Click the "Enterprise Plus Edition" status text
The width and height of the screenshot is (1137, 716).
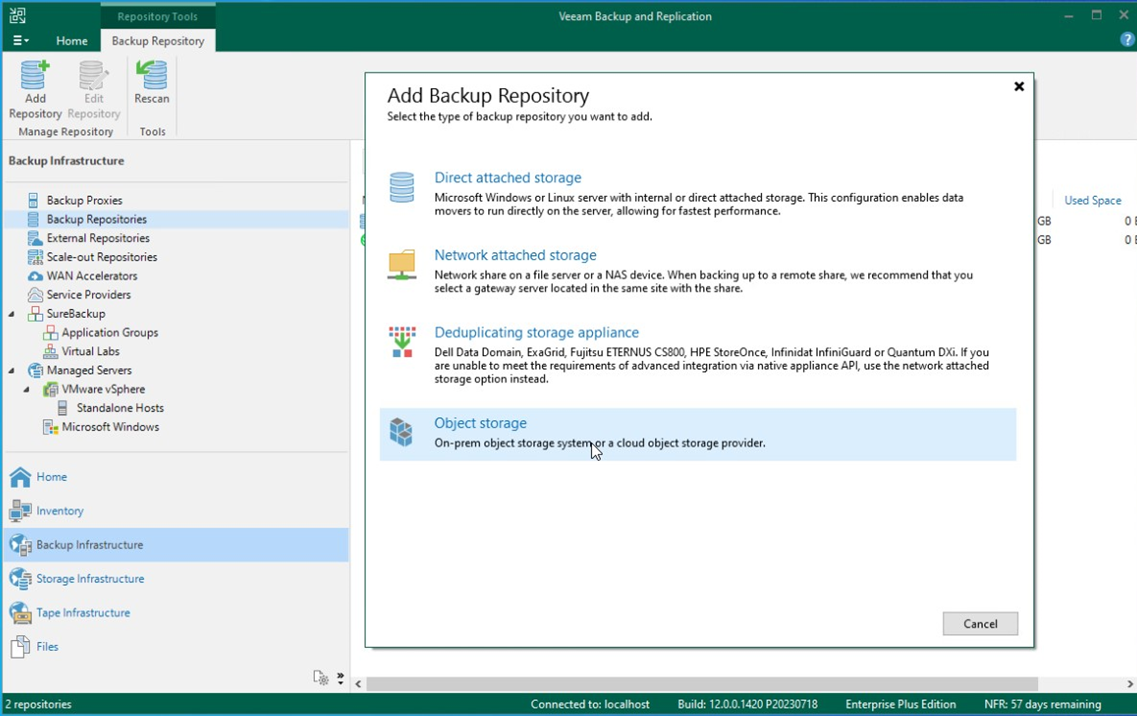point(901,704)
